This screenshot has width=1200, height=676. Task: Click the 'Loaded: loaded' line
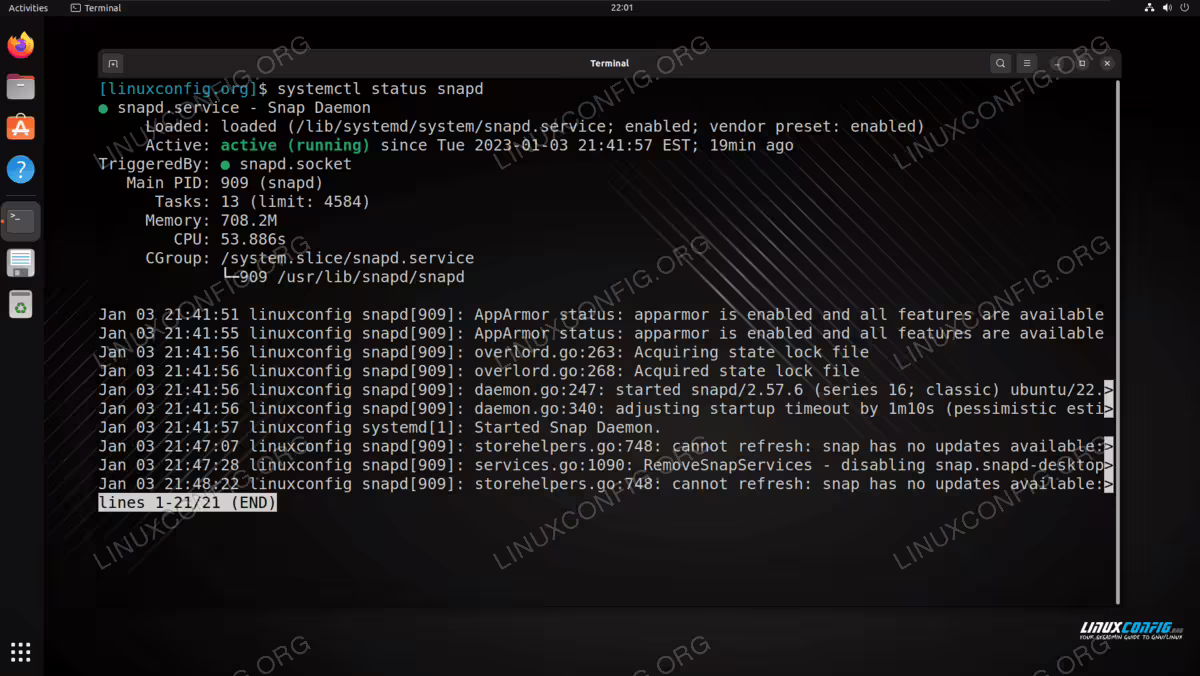[535, 127]
